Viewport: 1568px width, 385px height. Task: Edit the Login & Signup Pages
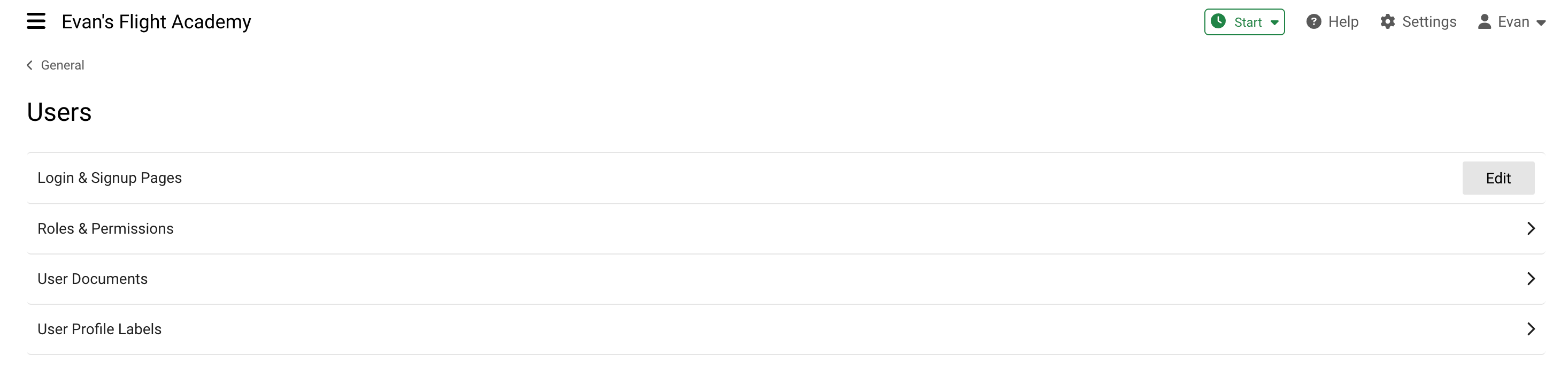1498,178
